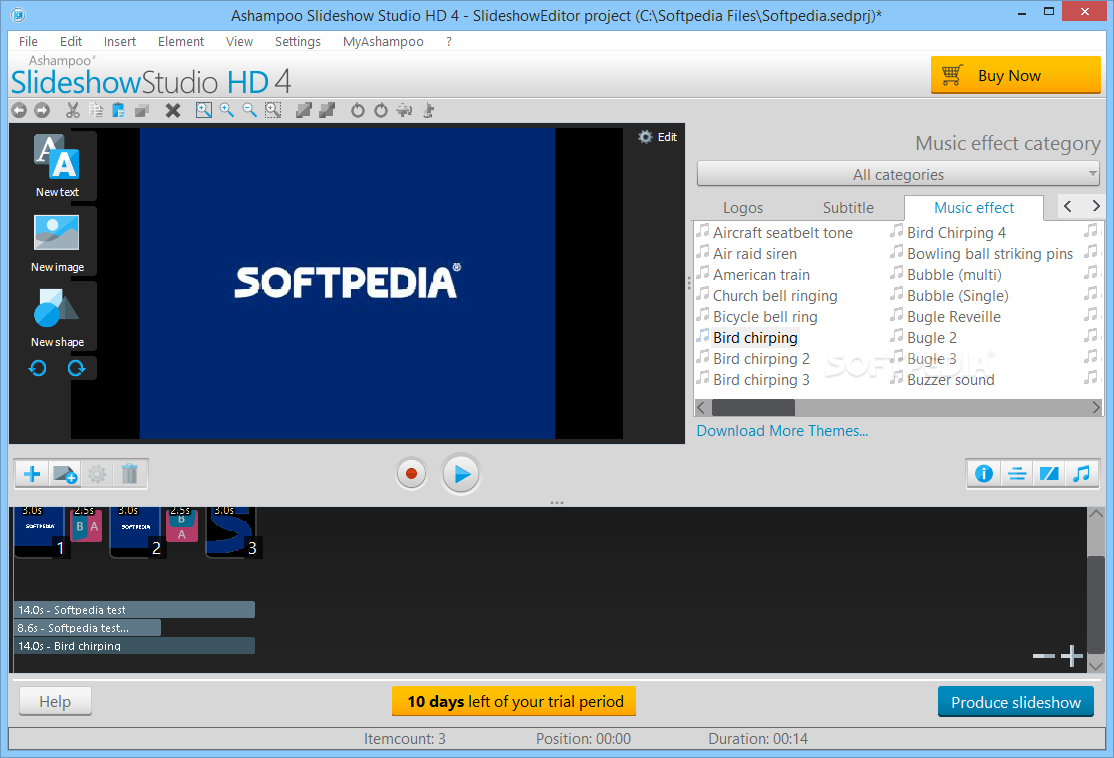Click the zoom selection dashed magnifier icon
The height and width of the screenshot is (758, 1114).
pyautogui.click(x=273, y=110)
